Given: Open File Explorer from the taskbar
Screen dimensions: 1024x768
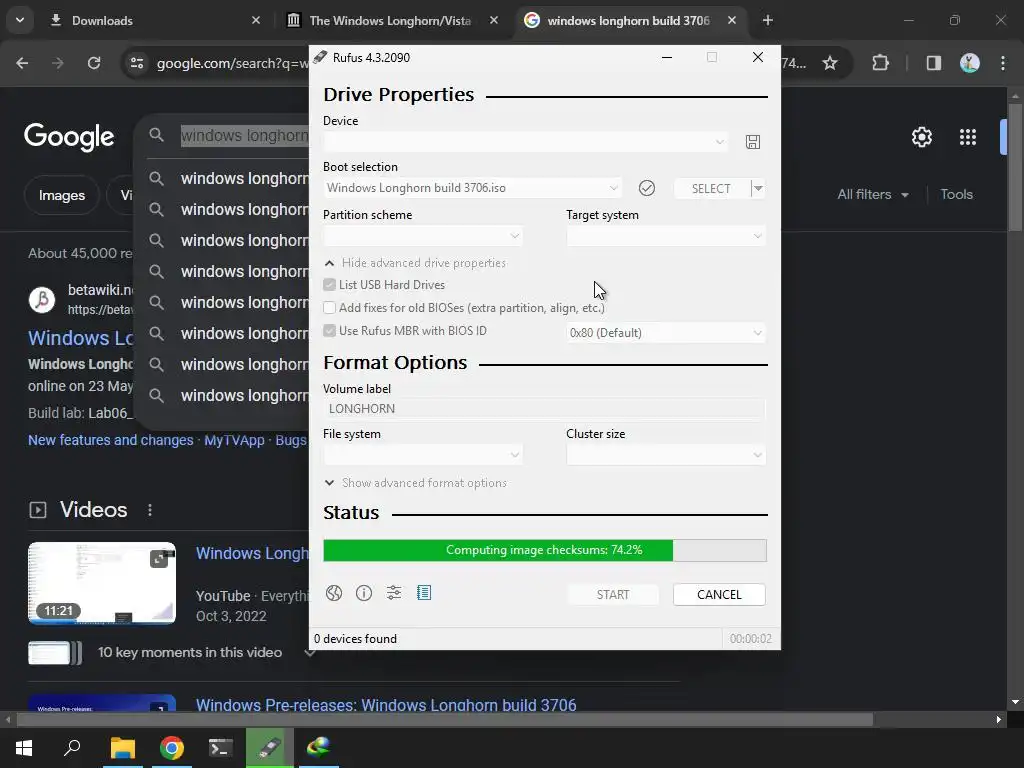Looking at the screenshot, I should pyautogui.click(x=122, y=748).
